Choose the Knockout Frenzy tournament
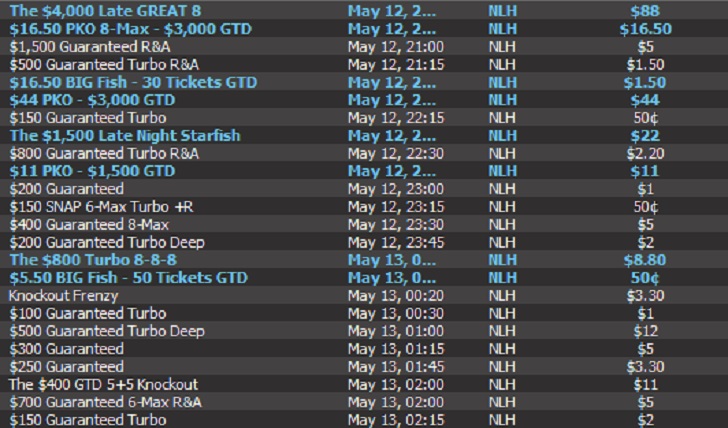The width and height of the screenshot is (728, 428). 364,296
